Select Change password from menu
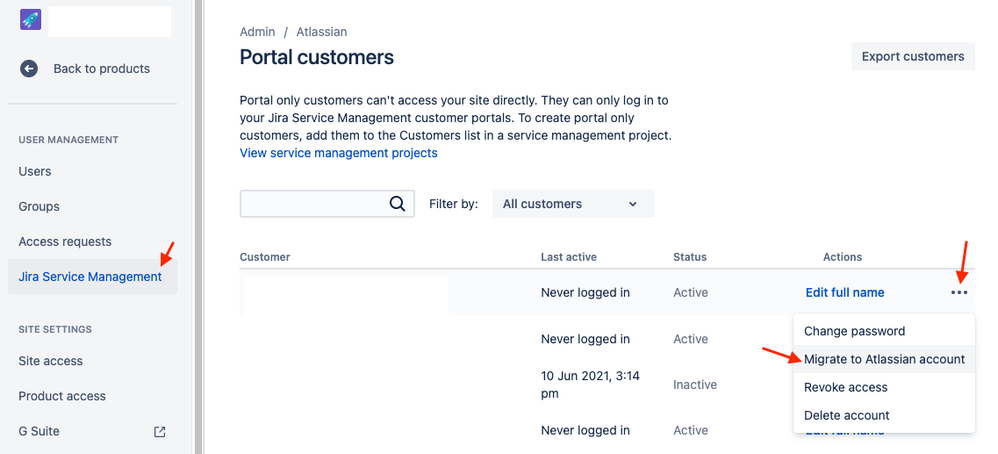 tap(854, 331)
